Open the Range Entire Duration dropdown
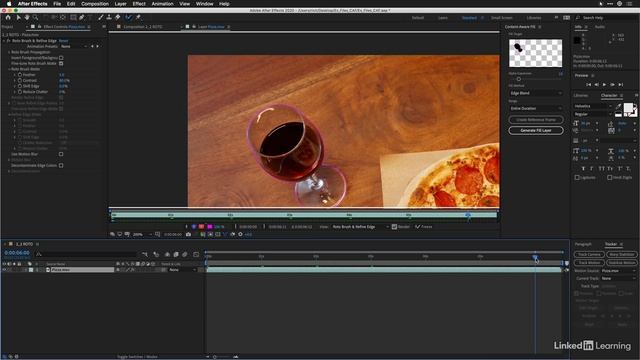Image resolution: width=640 pixels, height=360 pixels. [x=536, y=109]
